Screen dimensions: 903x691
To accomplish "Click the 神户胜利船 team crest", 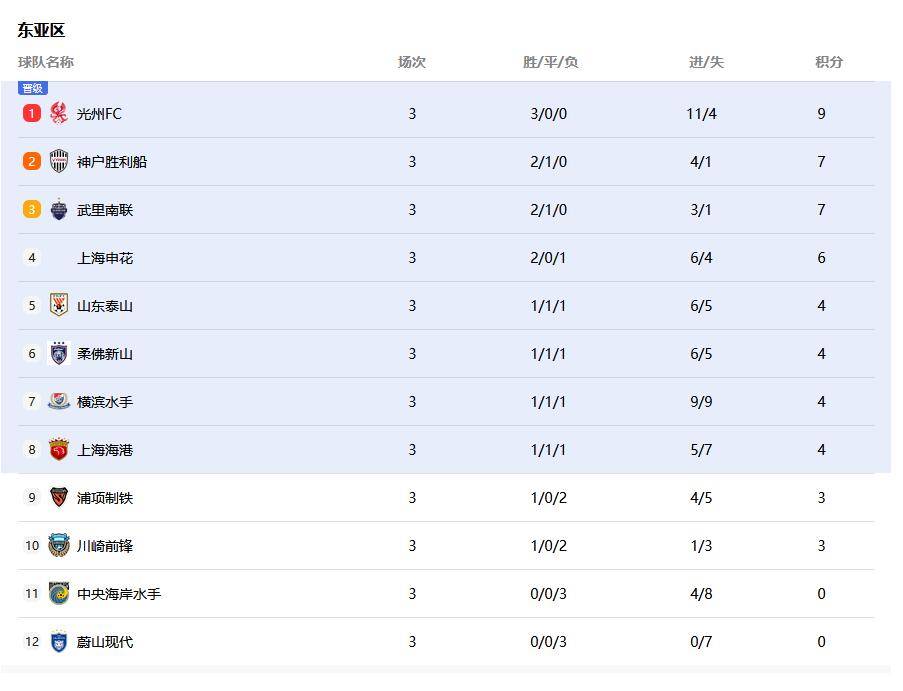I will tap(59, 161).
